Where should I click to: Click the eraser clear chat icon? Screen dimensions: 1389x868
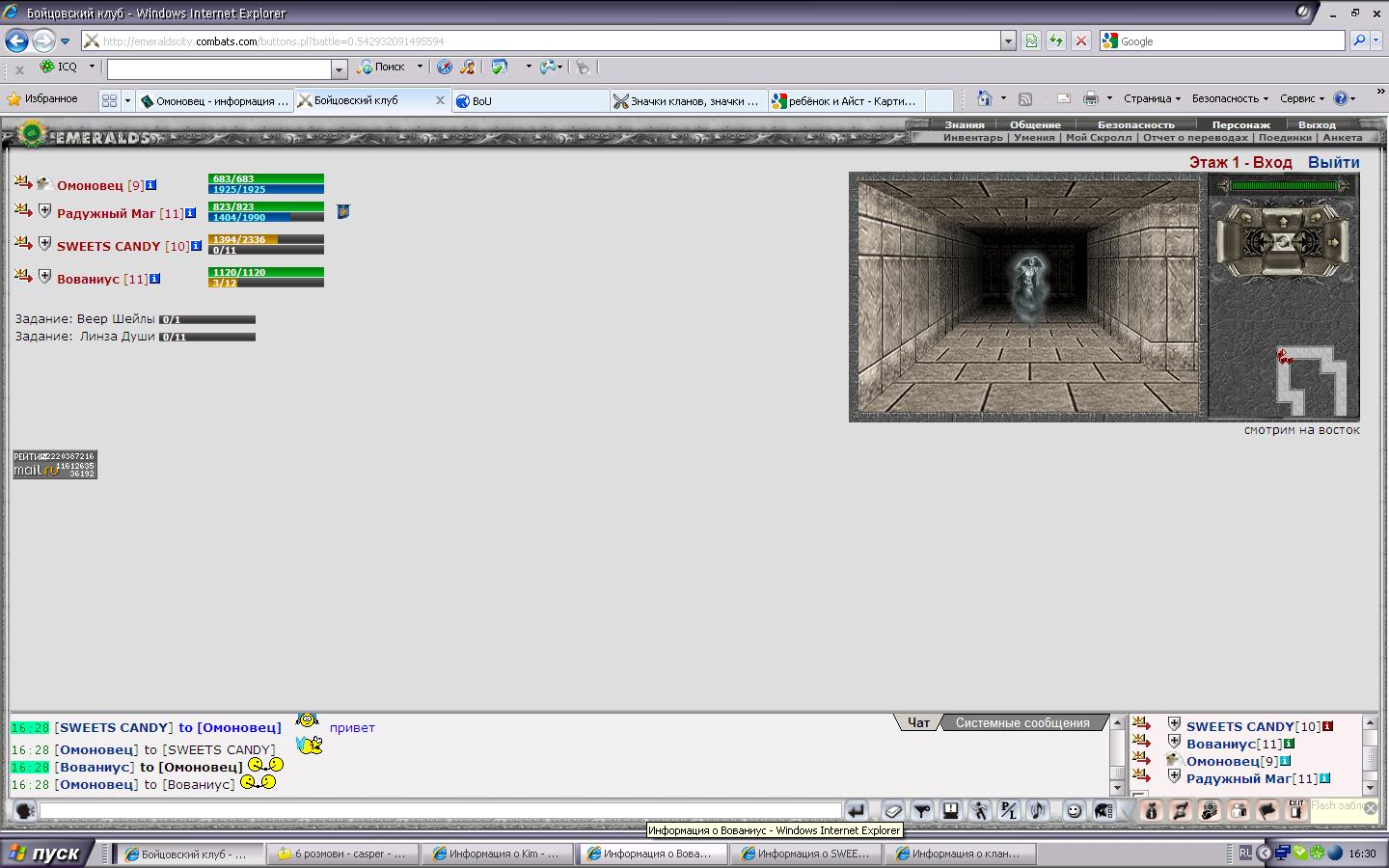(x=893, y=811)
